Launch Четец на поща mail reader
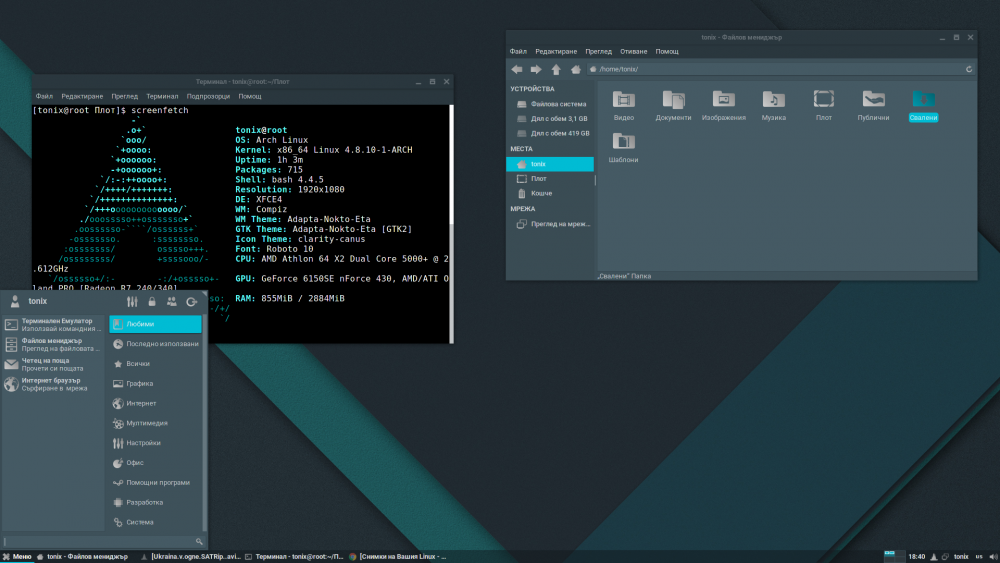1000x563 pixels. 53,364
